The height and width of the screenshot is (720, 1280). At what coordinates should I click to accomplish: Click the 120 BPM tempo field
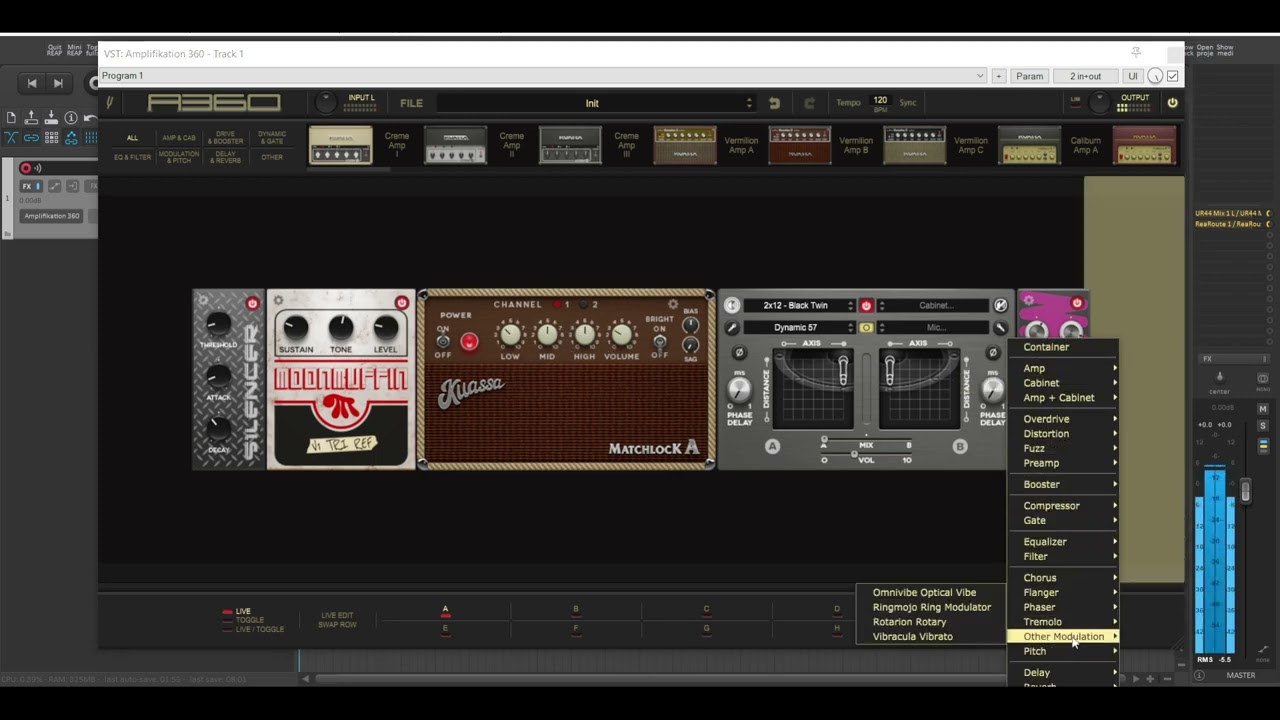(880, 102)
